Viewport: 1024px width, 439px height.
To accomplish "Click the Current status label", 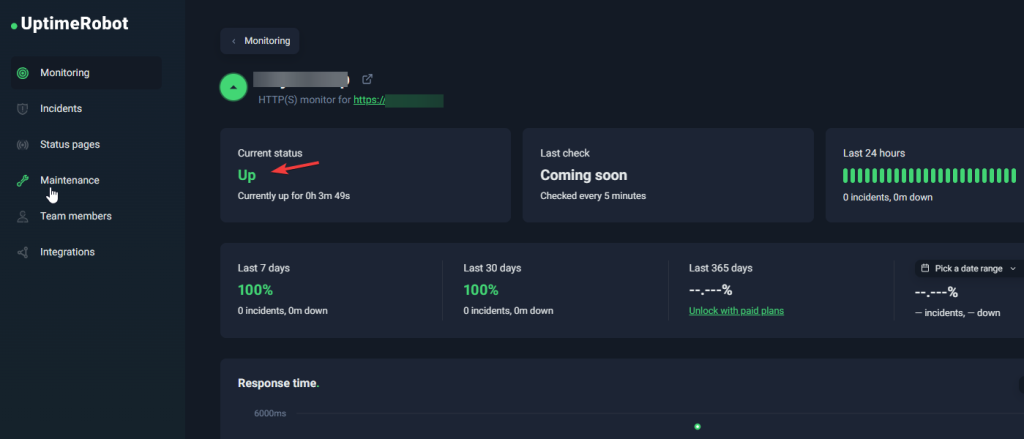I will point(270,153).
